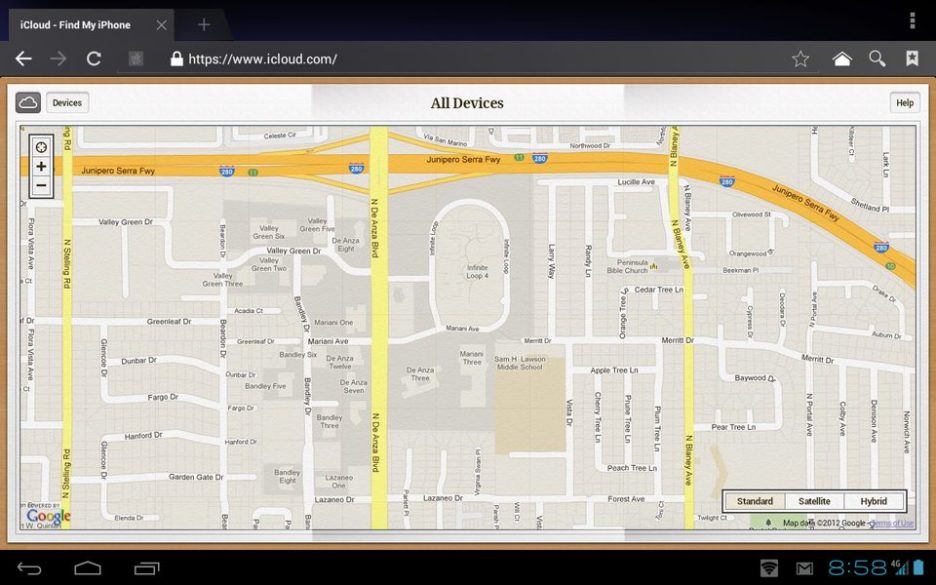
Task: Open the Terms of Use link
Action: pyautogui.click(x=892, y=523)
